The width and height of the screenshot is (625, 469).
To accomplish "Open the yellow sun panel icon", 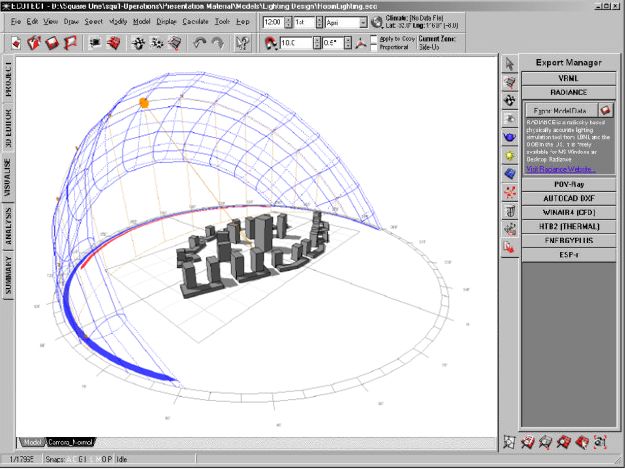I will click(x=510, y=155).
